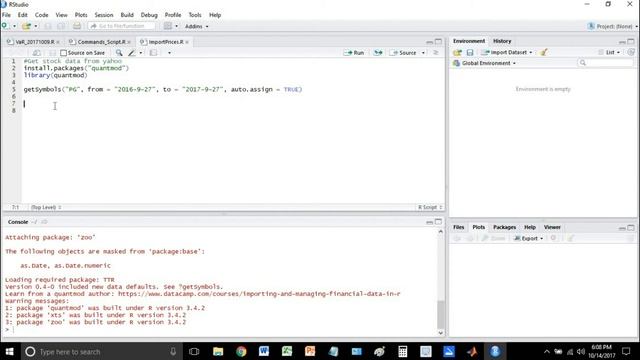Click the R Script file type selector
The height and width of the screenshot is (360, 640).
(x=430, y=207)
